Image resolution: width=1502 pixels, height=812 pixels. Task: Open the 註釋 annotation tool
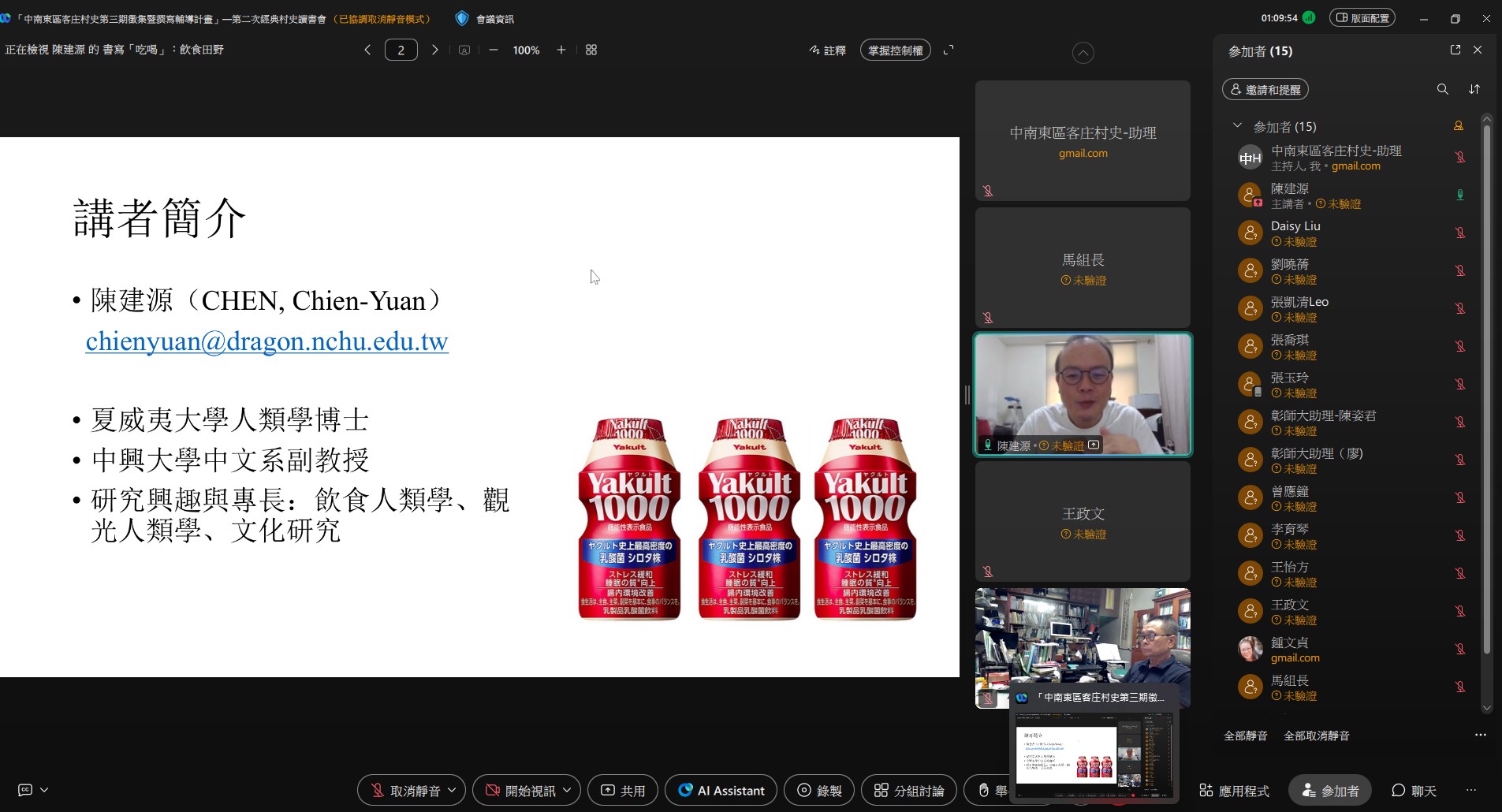pyautogui.click(x=827, y=50)
